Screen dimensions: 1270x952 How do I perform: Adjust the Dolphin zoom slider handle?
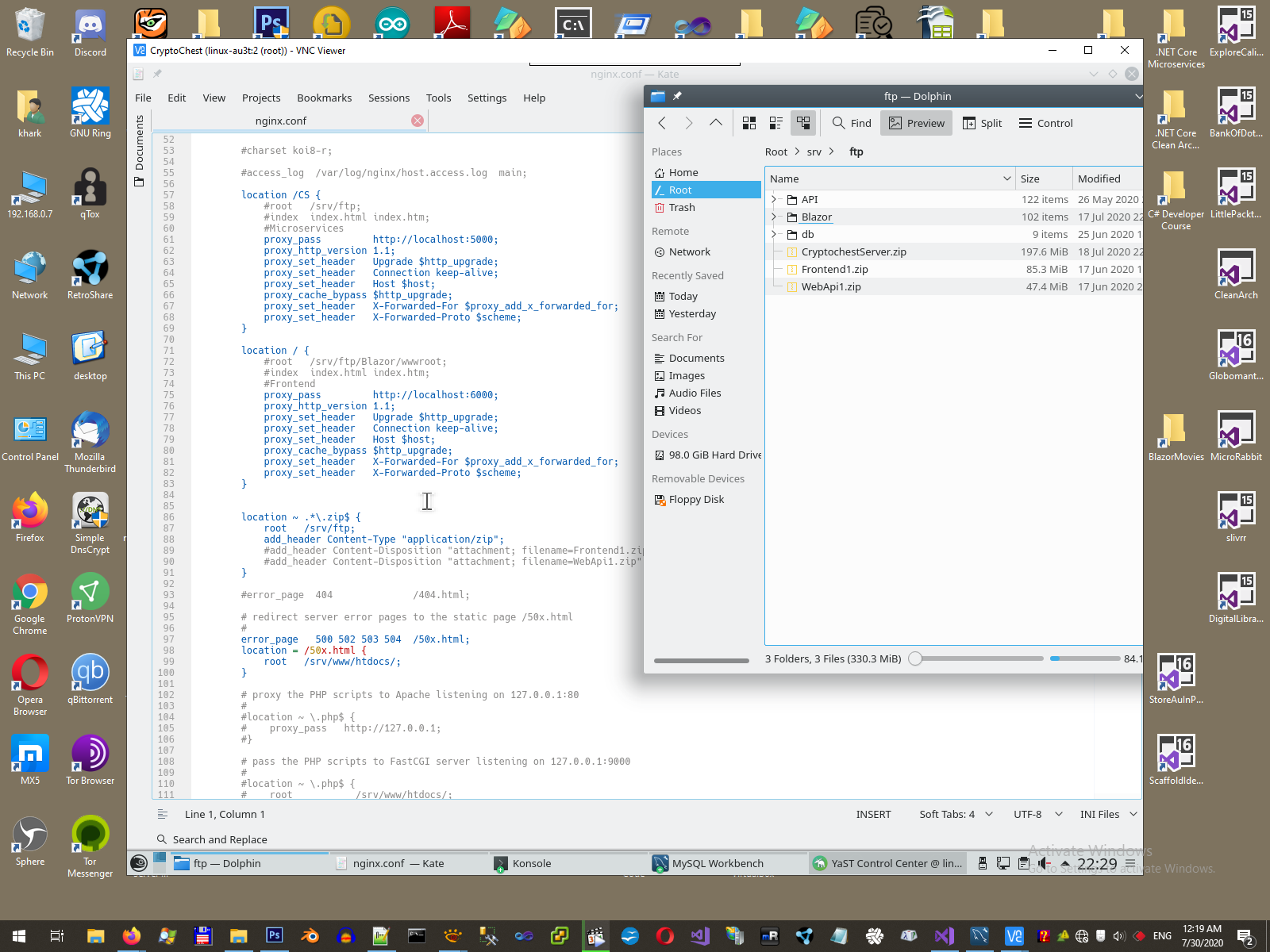click(x=915, y=658)
